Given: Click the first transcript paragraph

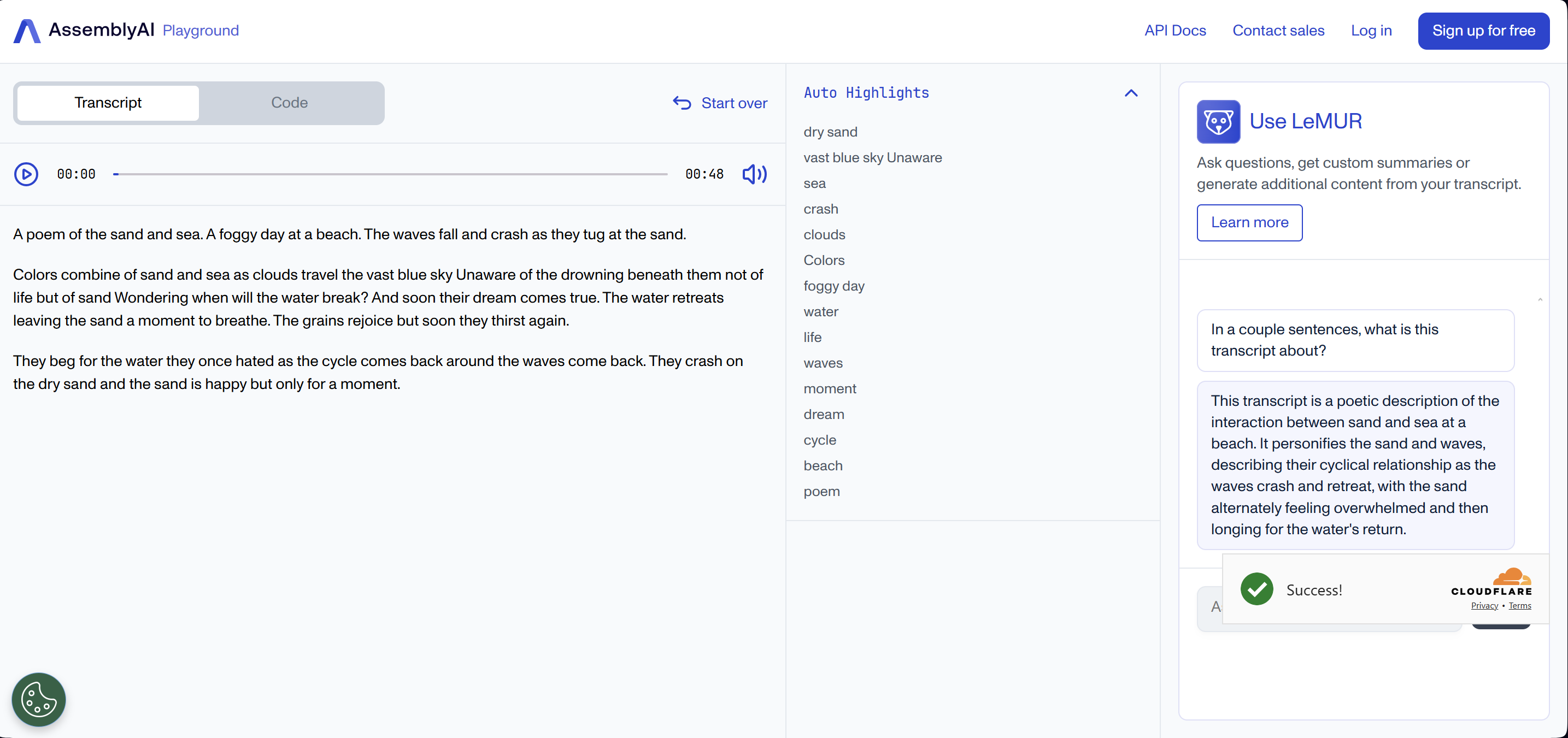Looking at the screenshot, I should tap(349, 234).
